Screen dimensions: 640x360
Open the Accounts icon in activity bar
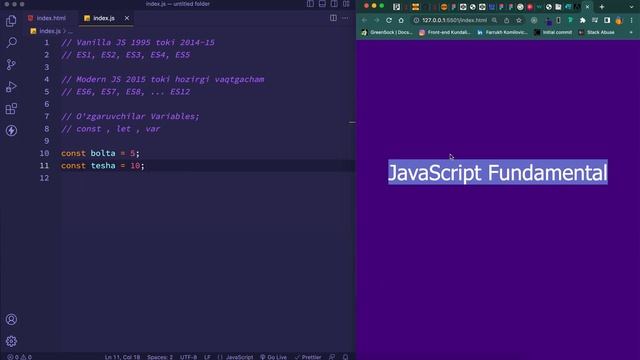coord(11,319)
